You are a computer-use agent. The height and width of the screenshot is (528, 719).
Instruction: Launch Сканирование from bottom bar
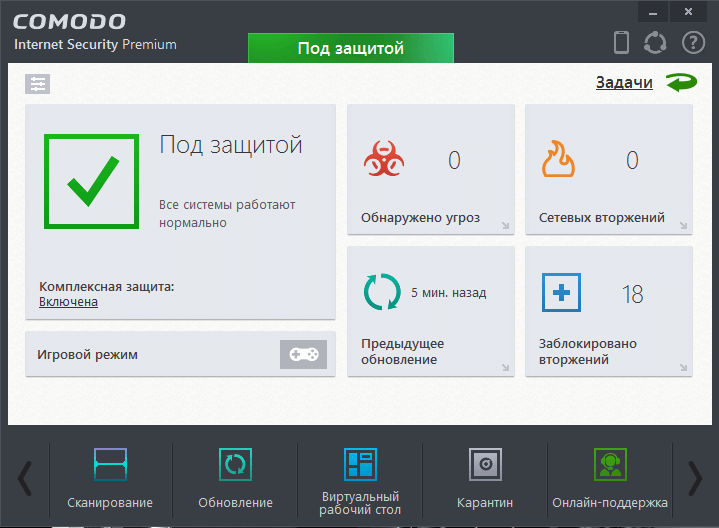[110, 479]
